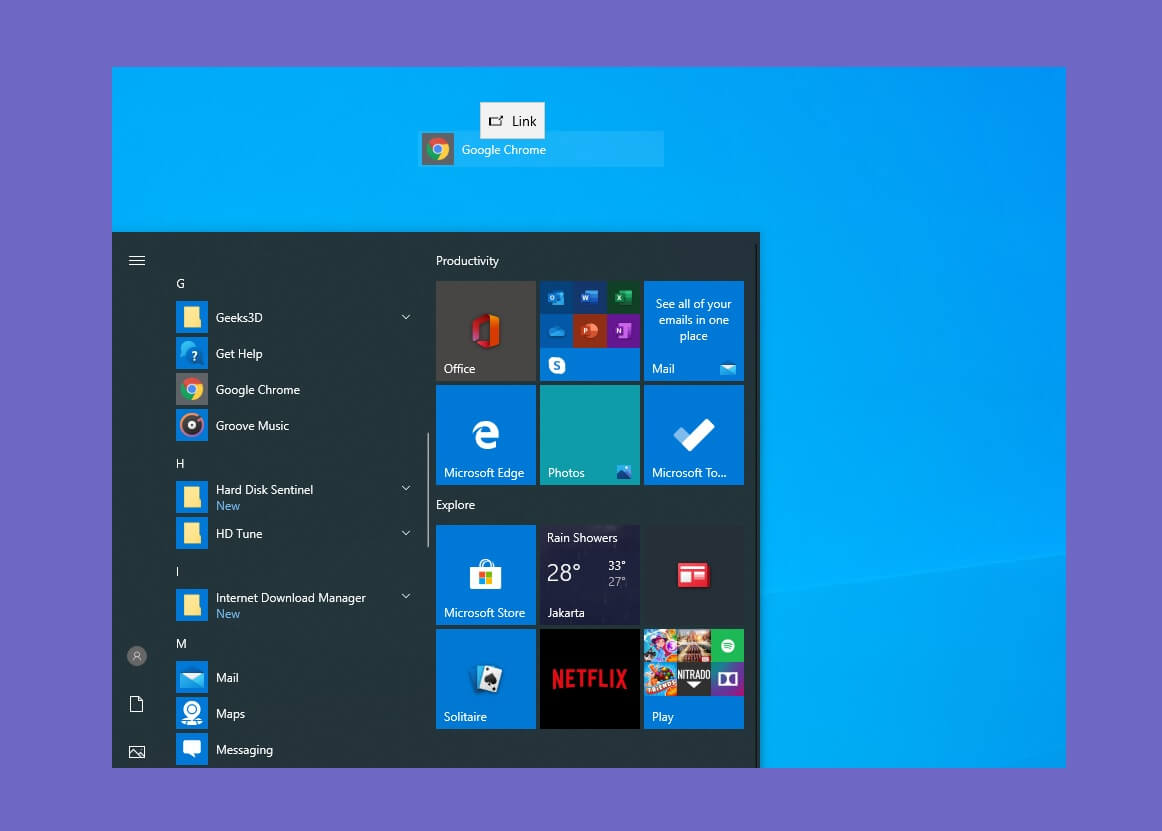Open the top-left game in Play tile
Image resolution: width=1162 pixels, height=831 pixels.
(x=660, y=646)
